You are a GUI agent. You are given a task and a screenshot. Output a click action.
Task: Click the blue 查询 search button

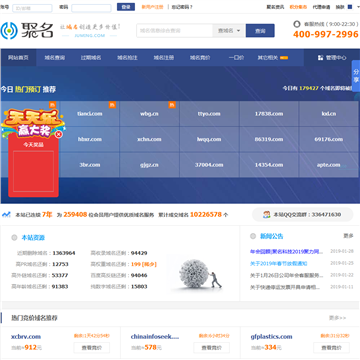(260, 31)
